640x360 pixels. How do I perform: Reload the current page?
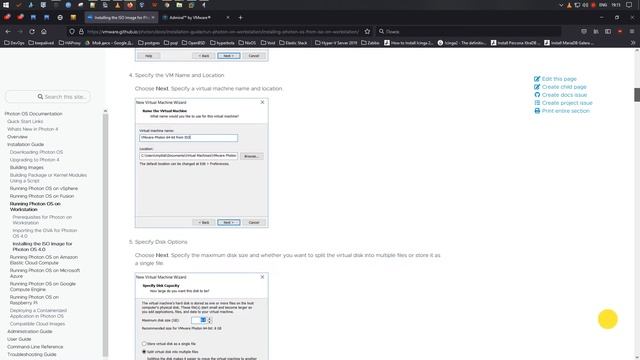(x=32, y=31)
